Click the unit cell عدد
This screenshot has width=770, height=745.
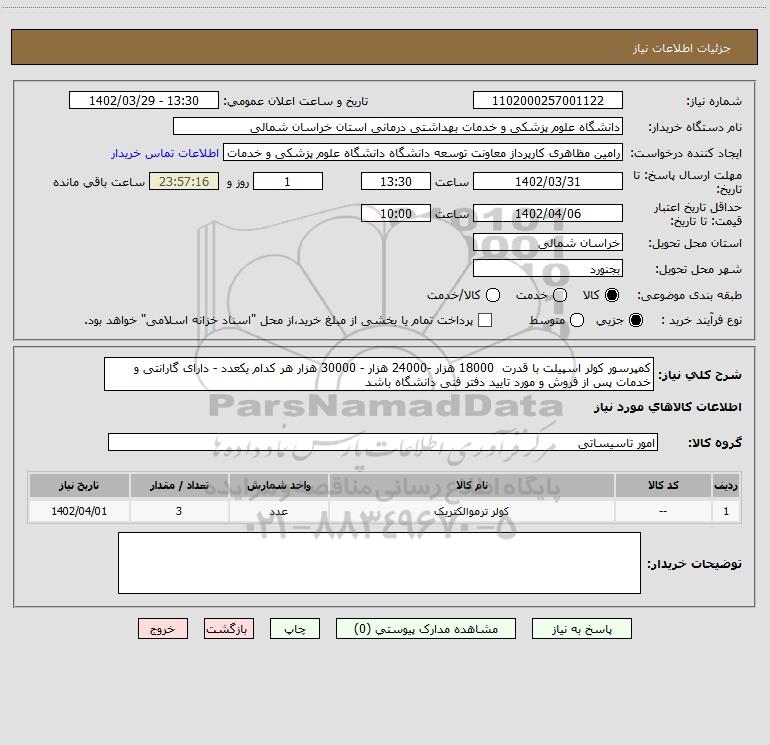[278, 511]
